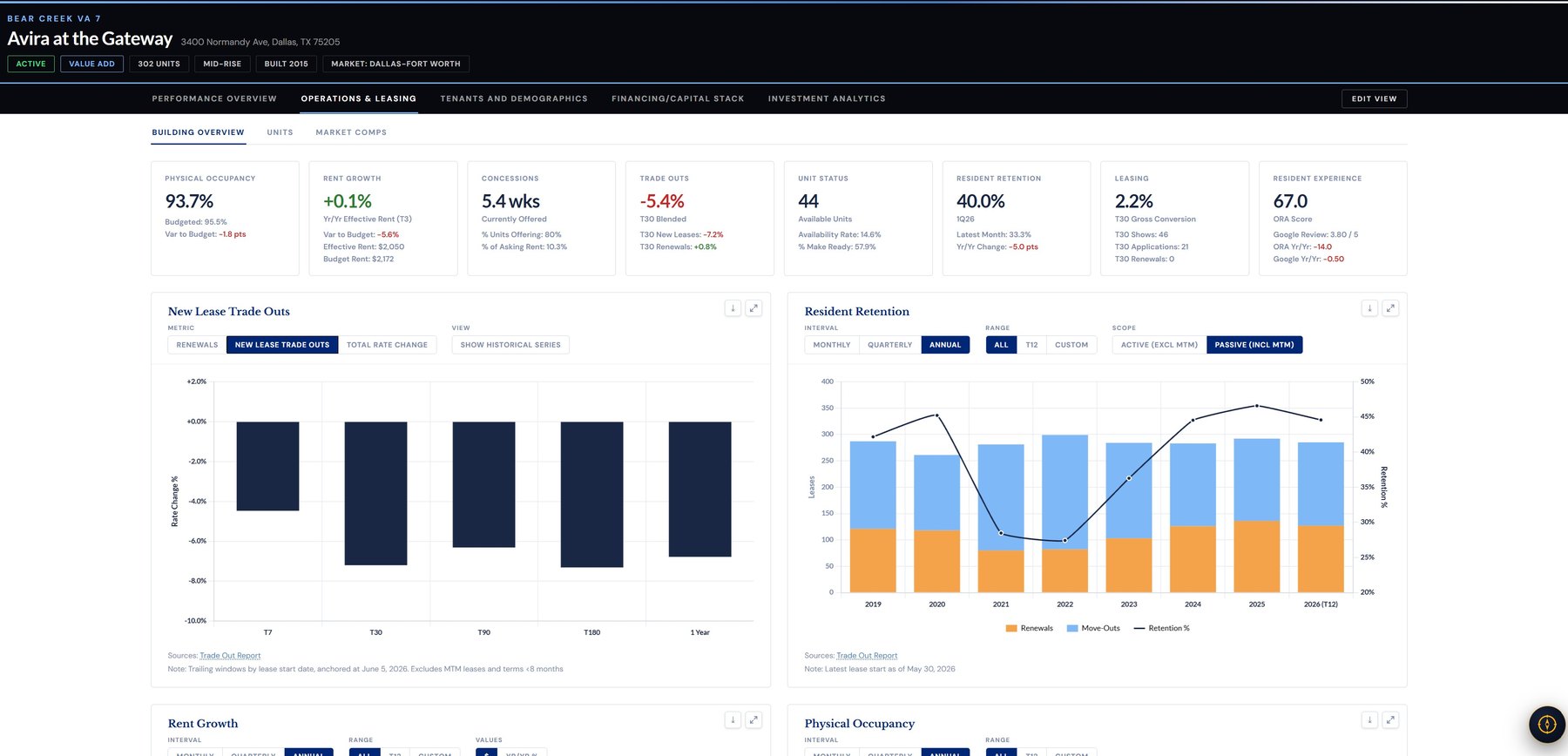Open Trade Out Report link under Trade Outs

click(x=230, y=656)
